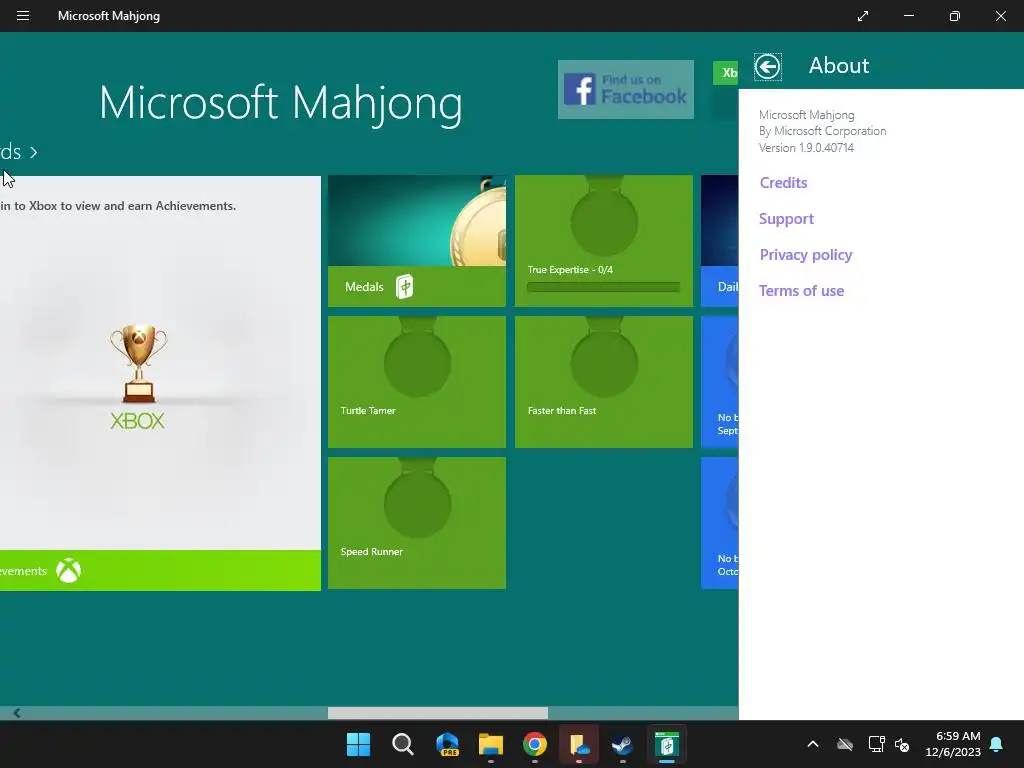Toggle full screen view with expand icon
1024x768 pixels.
[863, 16]
